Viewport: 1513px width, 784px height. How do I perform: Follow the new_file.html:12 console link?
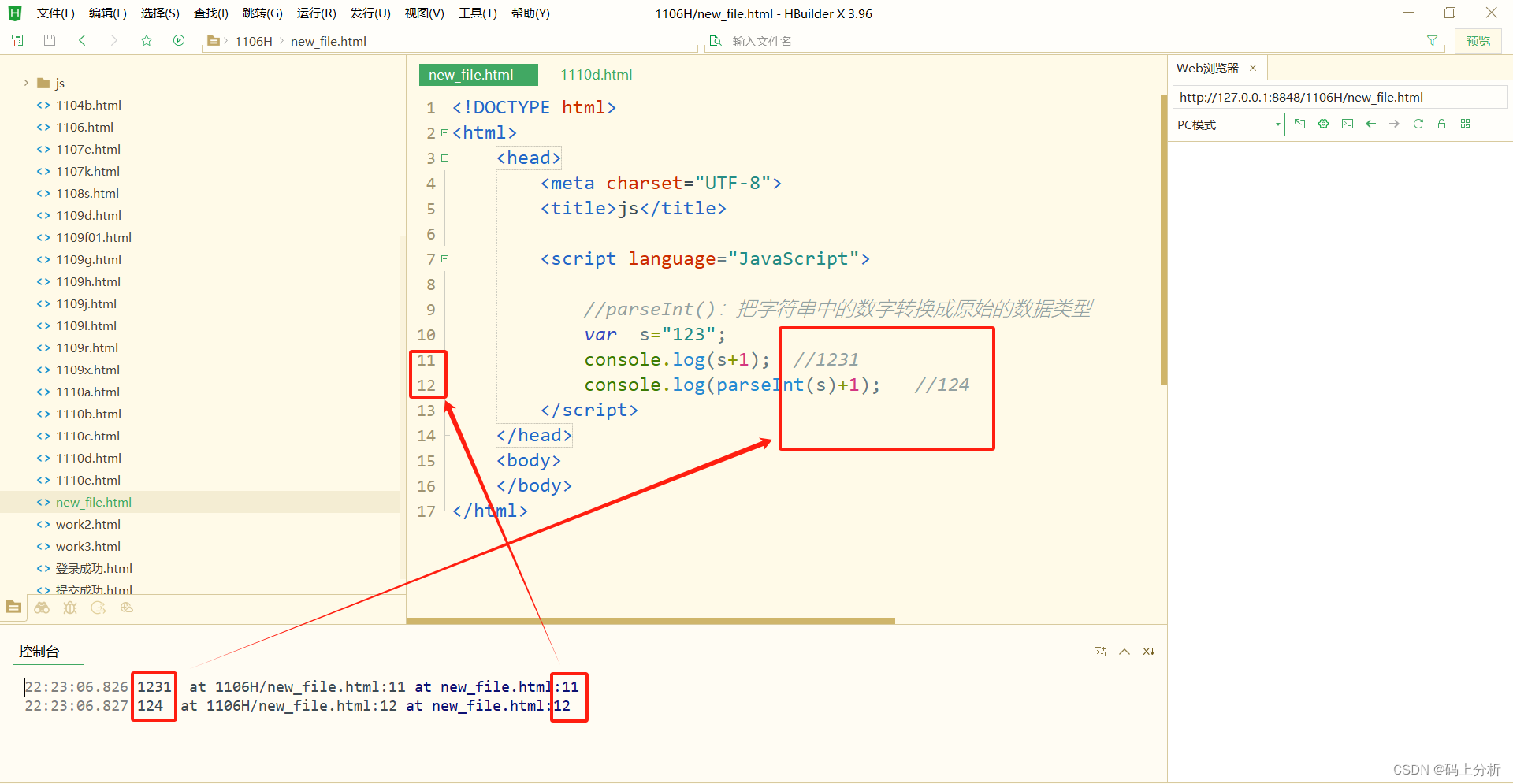488,706
